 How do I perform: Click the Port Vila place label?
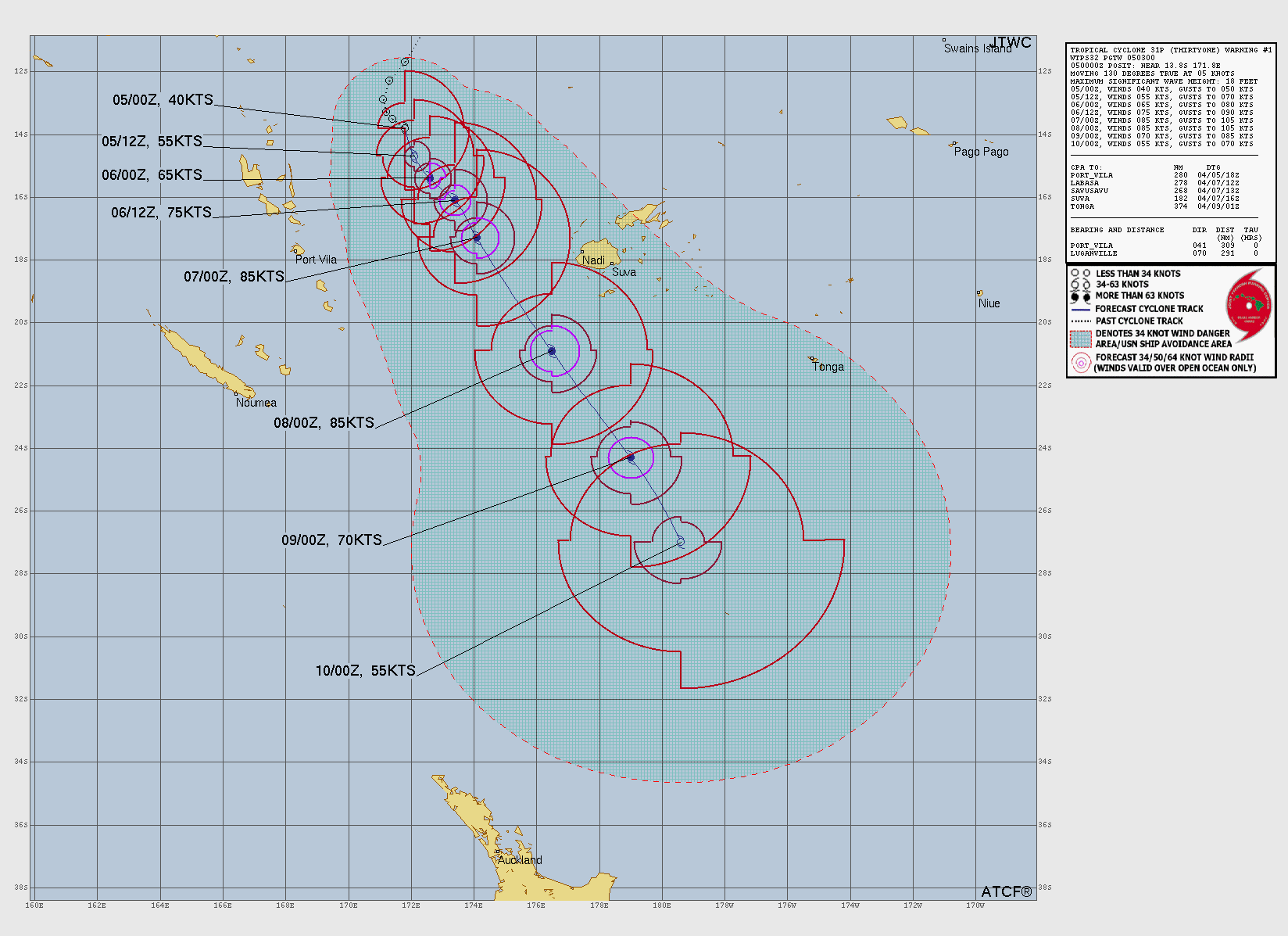pyautogui.click(x=316, y=259)
